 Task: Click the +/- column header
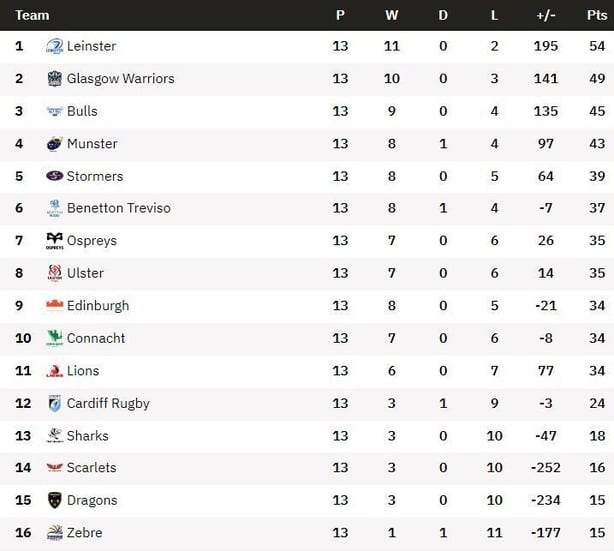tap(546, 15)
